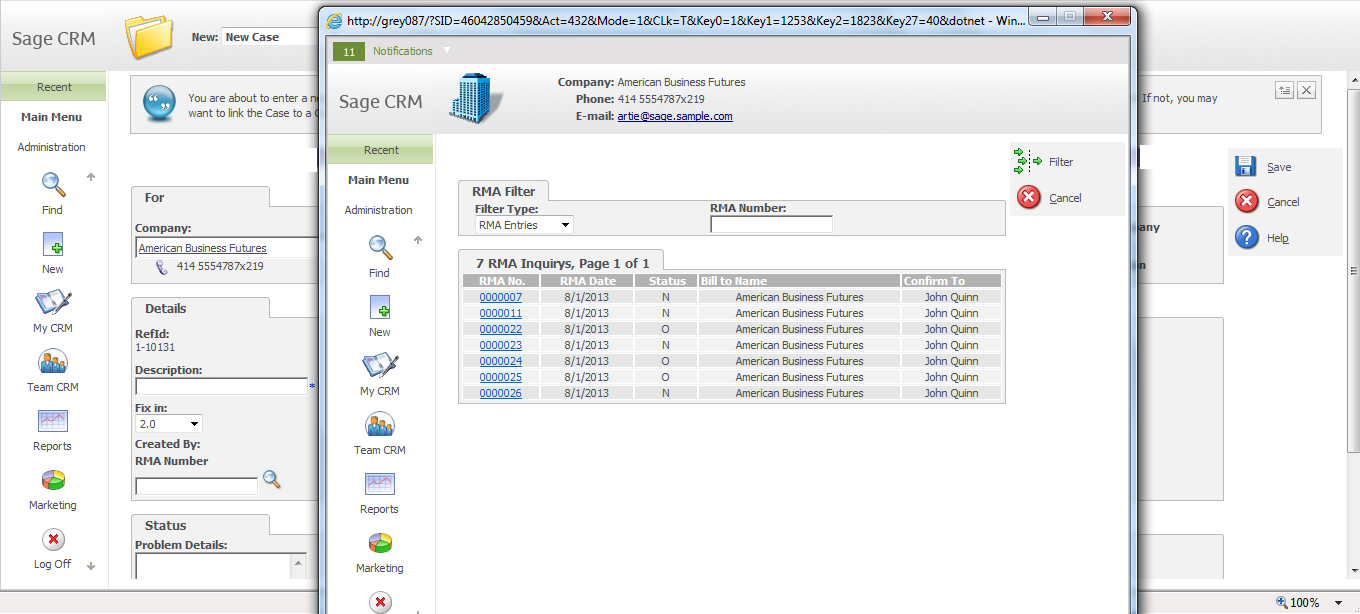
Task: Open RMA number 0000024
Action: tap(501, 361)
